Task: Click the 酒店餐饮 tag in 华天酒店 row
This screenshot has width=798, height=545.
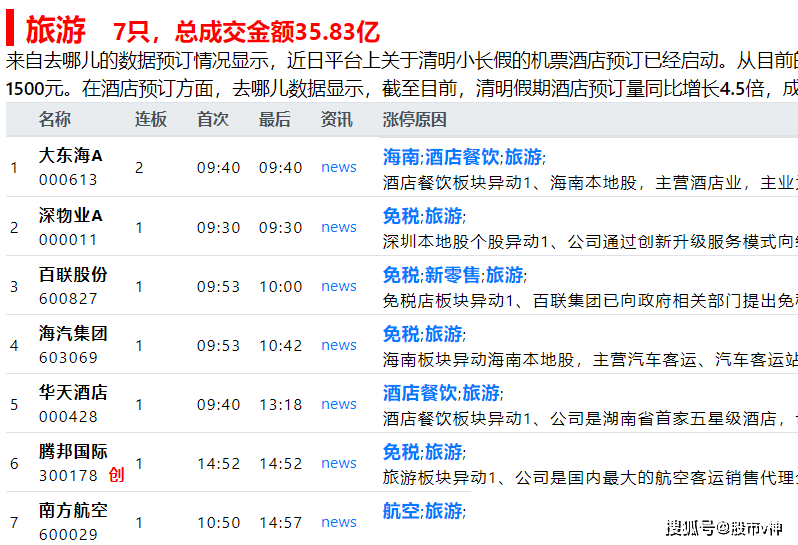Action: 420,393
